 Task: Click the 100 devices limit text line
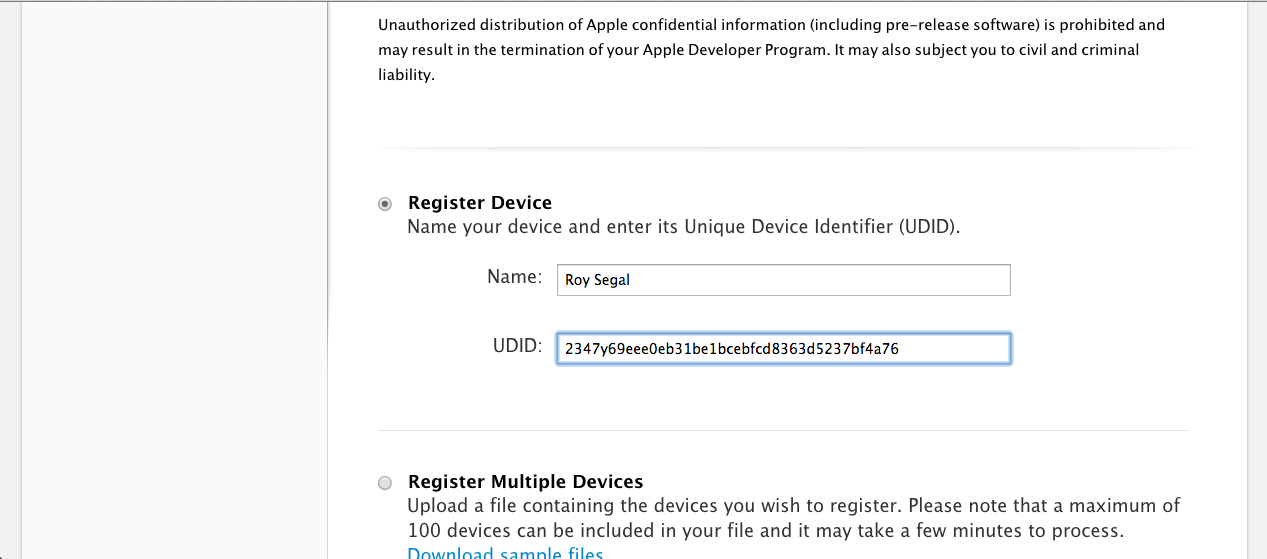766,530
